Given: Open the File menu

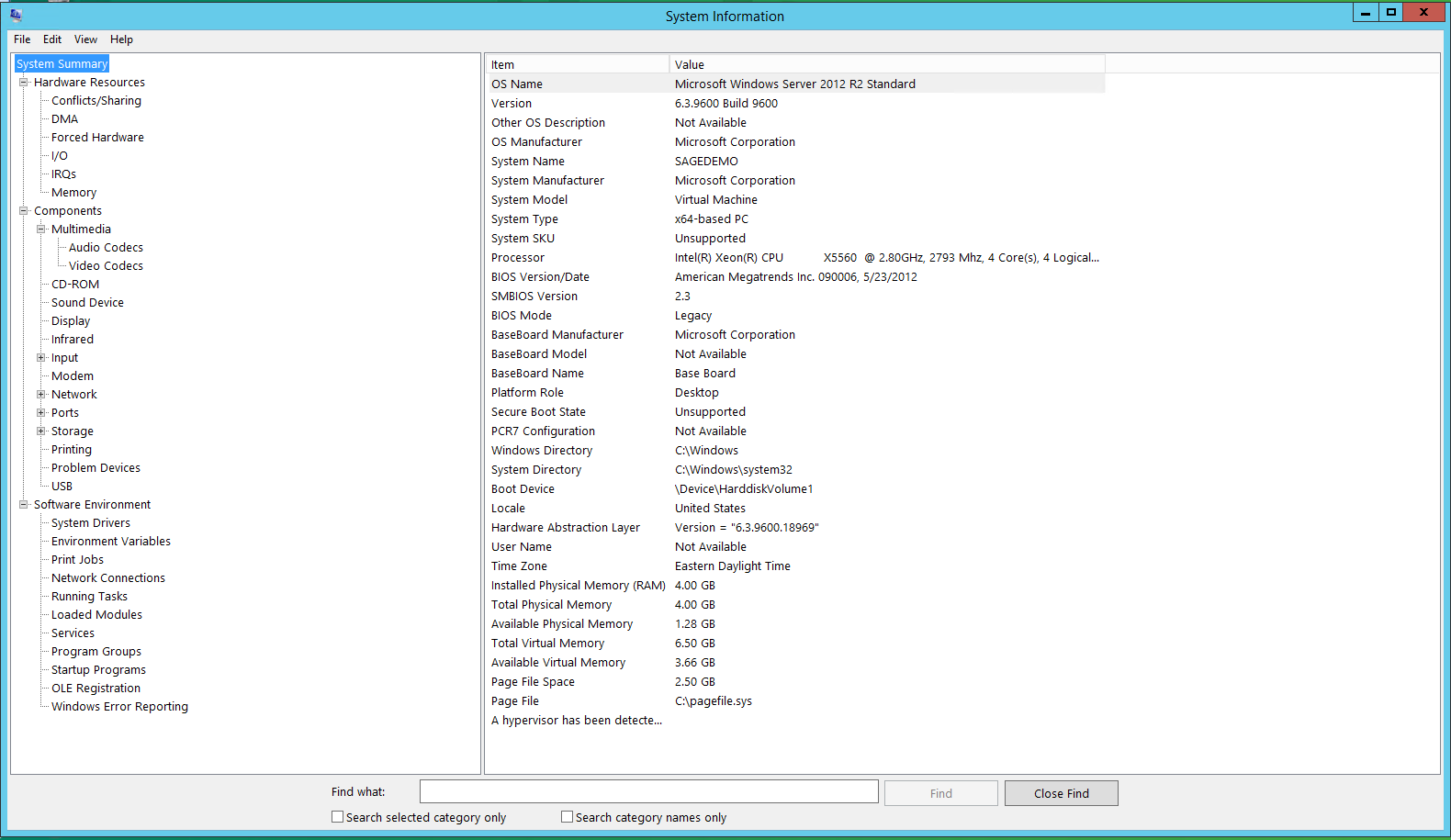Looking at the screenshot, I should [x=22, y=39].
